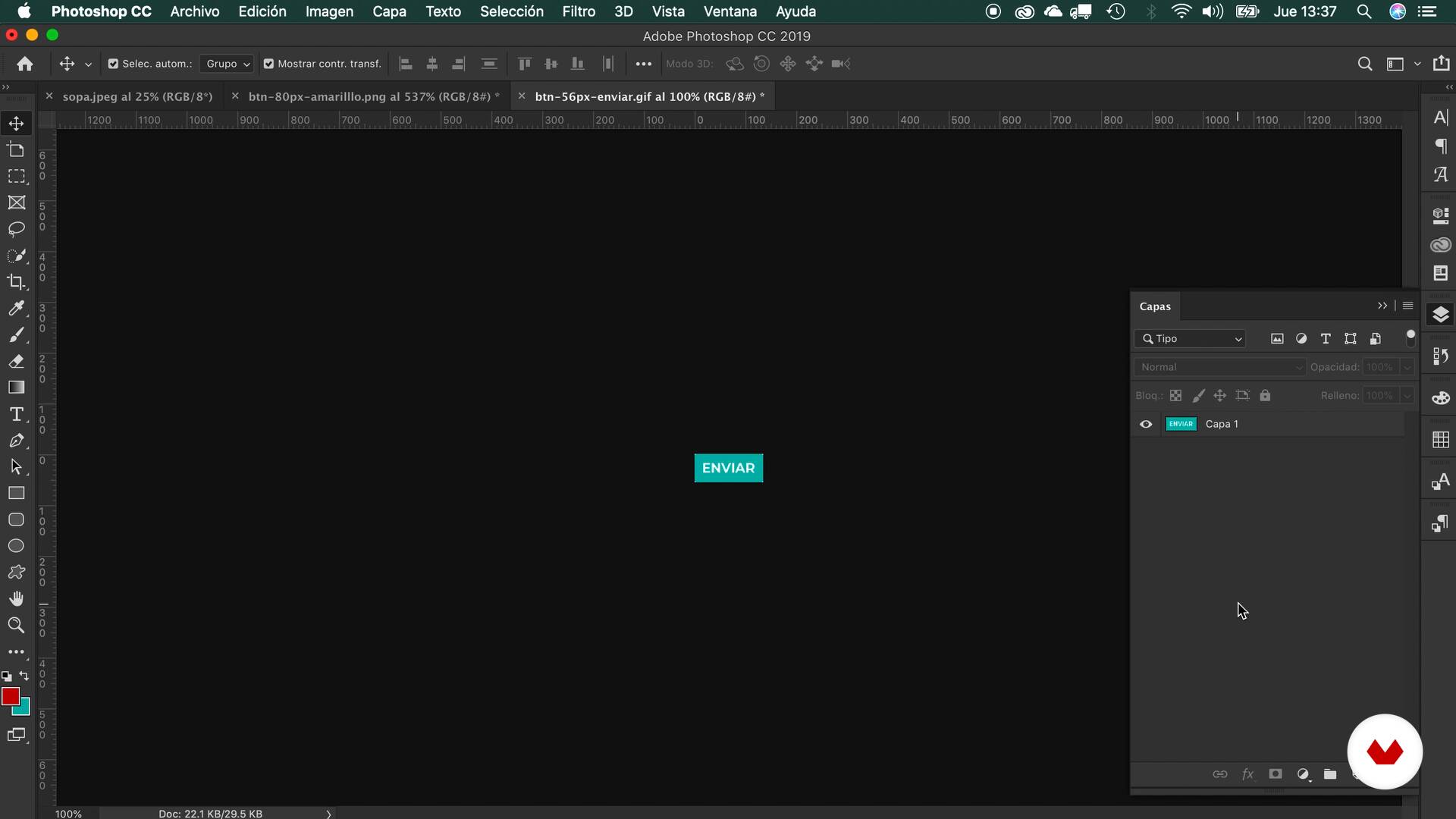Expand the Normal blend mode dropdown
Screen dimensions: 1456x819
click(x=1219, y=367)
